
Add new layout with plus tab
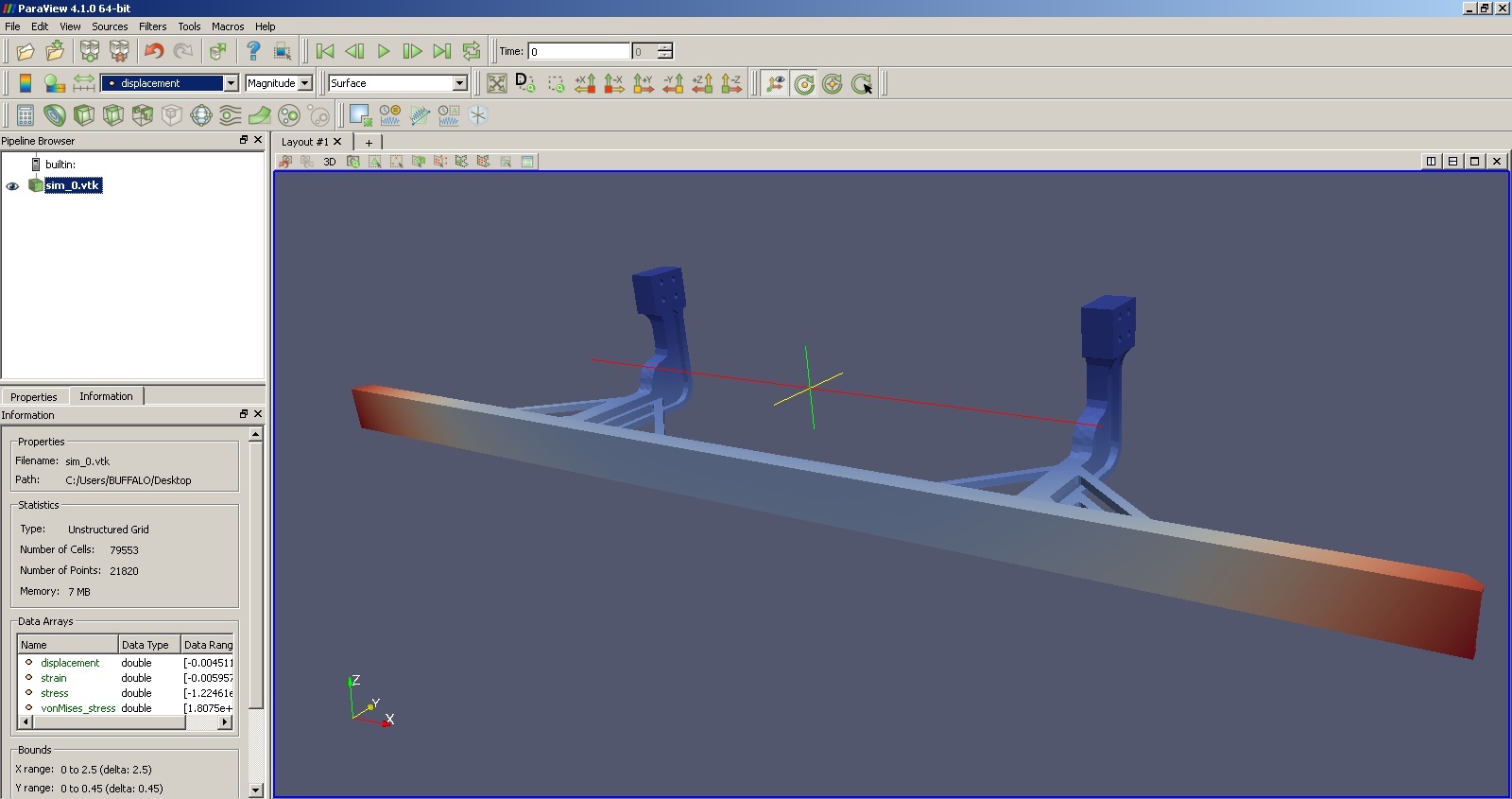pos(369,142)
